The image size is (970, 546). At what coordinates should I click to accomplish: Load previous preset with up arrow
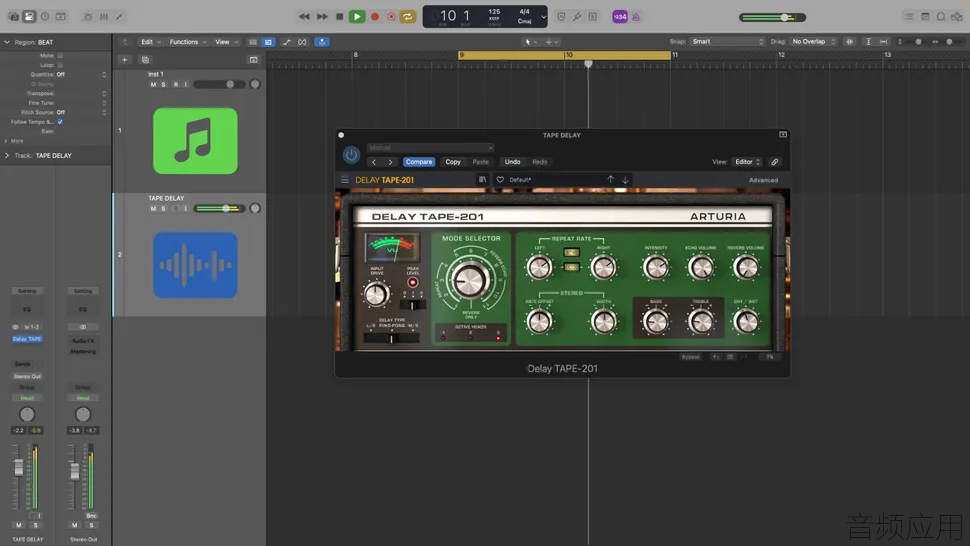tap(611, 179)
